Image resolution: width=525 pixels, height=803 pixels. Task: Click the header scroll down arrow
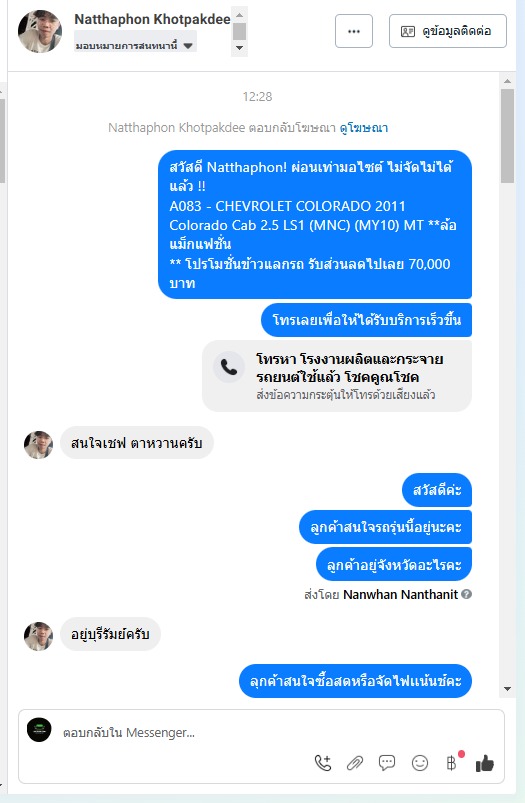coord(239,48)
